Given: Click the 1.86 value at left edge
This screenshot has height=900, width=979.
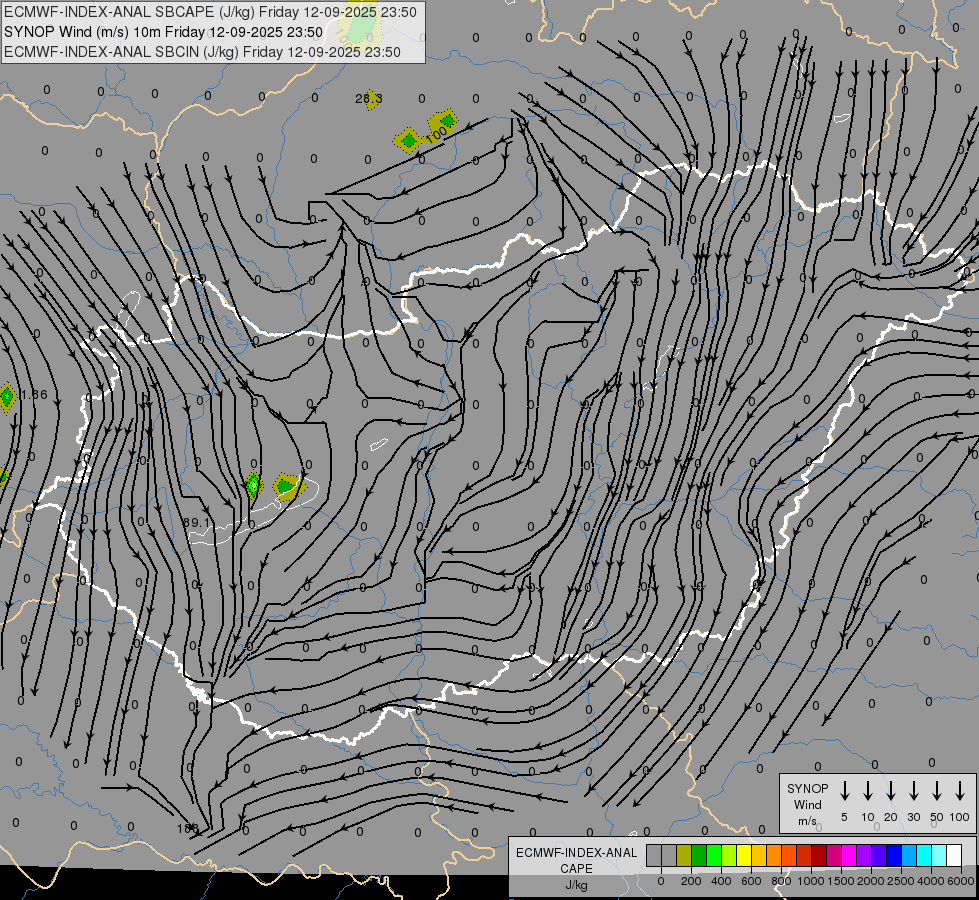Looking at the screenshot, I should tap(33, 395).
